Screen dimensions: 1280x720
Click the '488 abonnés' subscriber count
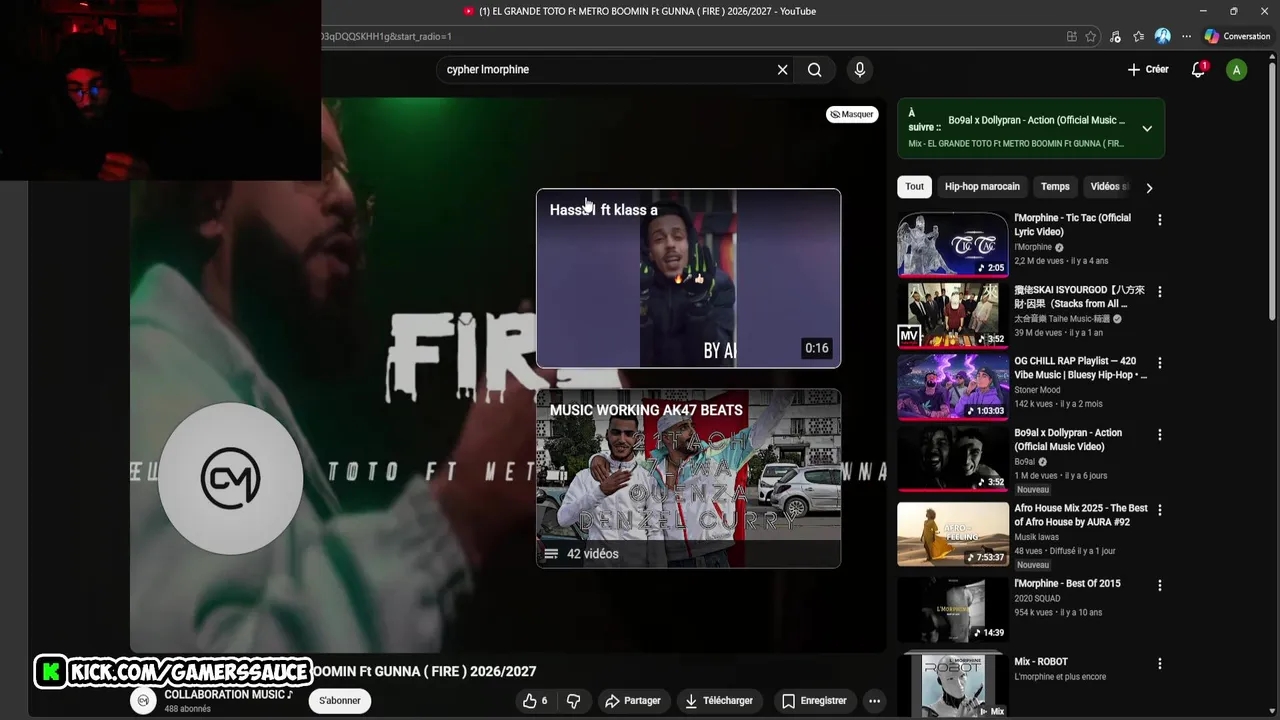coord(187,709)
